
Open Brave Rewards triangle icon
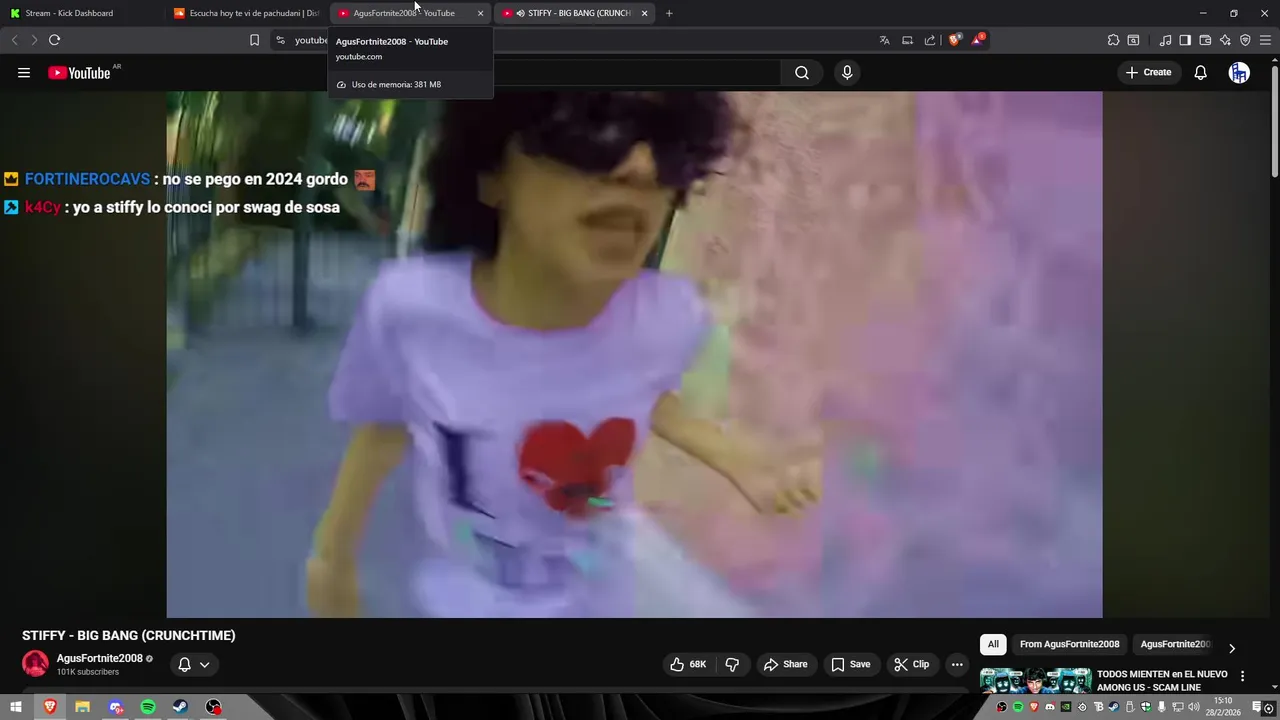pyautogui.click(x=978, y=40)
